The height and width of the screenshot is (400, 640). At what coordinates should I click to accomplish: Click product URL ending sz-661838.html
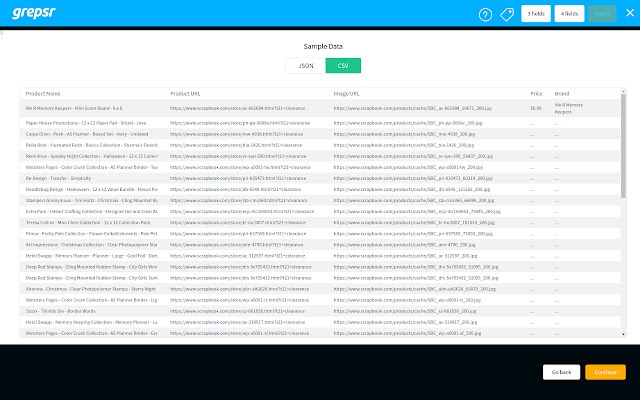click(x=237, y=311)
